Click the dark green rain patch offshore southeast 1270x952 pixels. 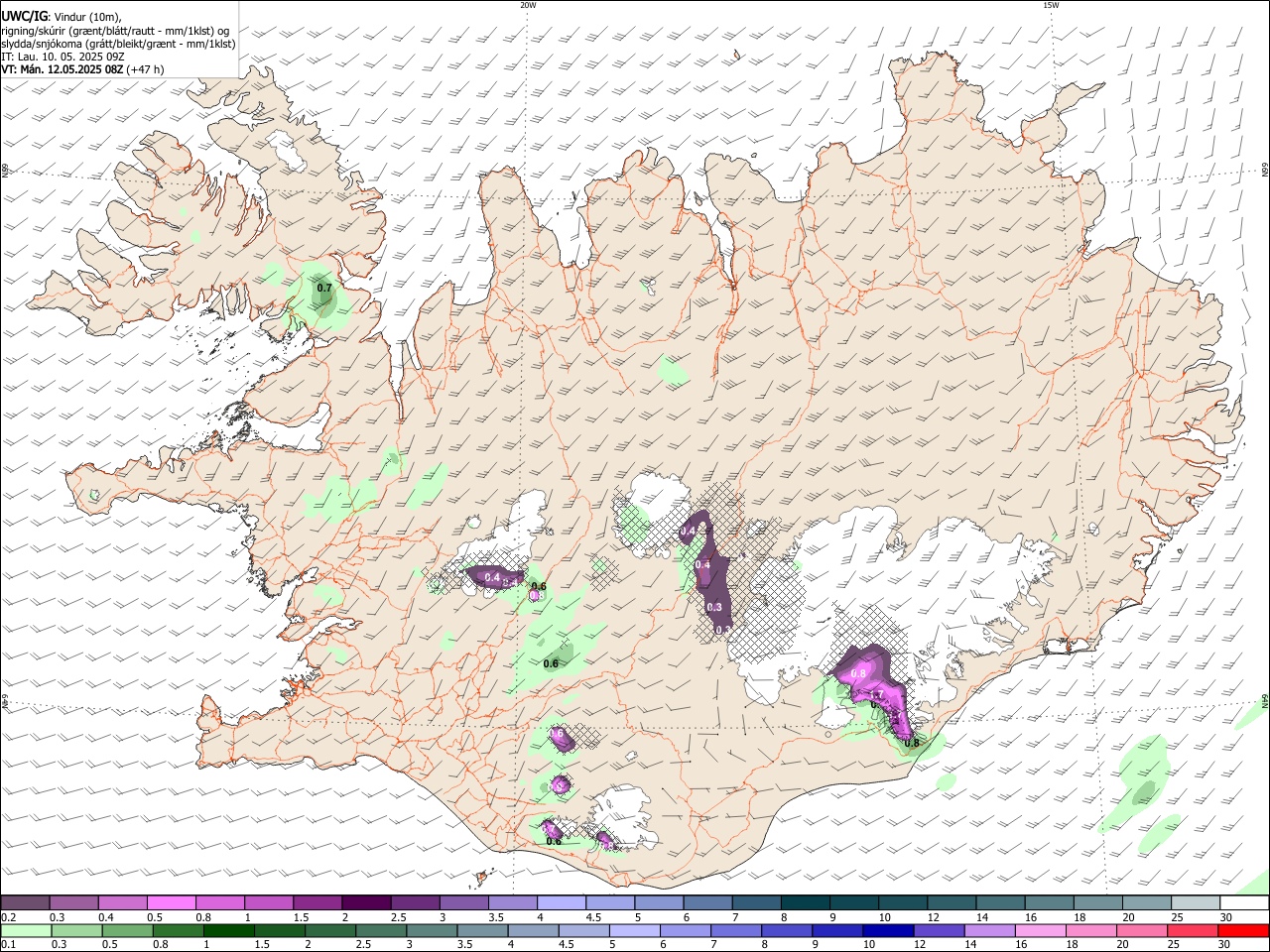point(1144,791)
